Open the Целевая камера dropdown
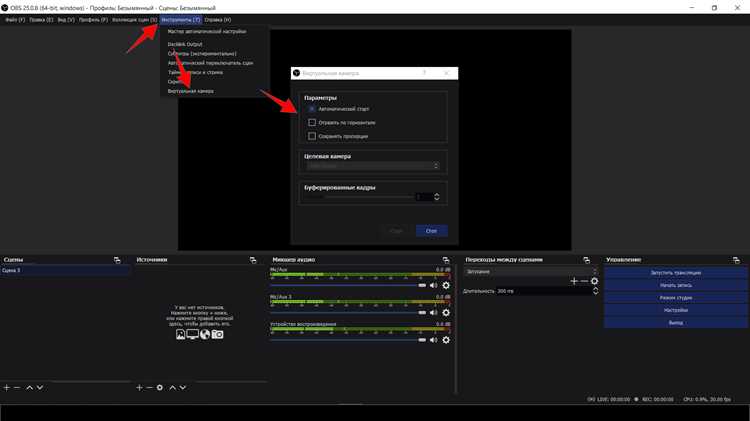 pos(373,166)
